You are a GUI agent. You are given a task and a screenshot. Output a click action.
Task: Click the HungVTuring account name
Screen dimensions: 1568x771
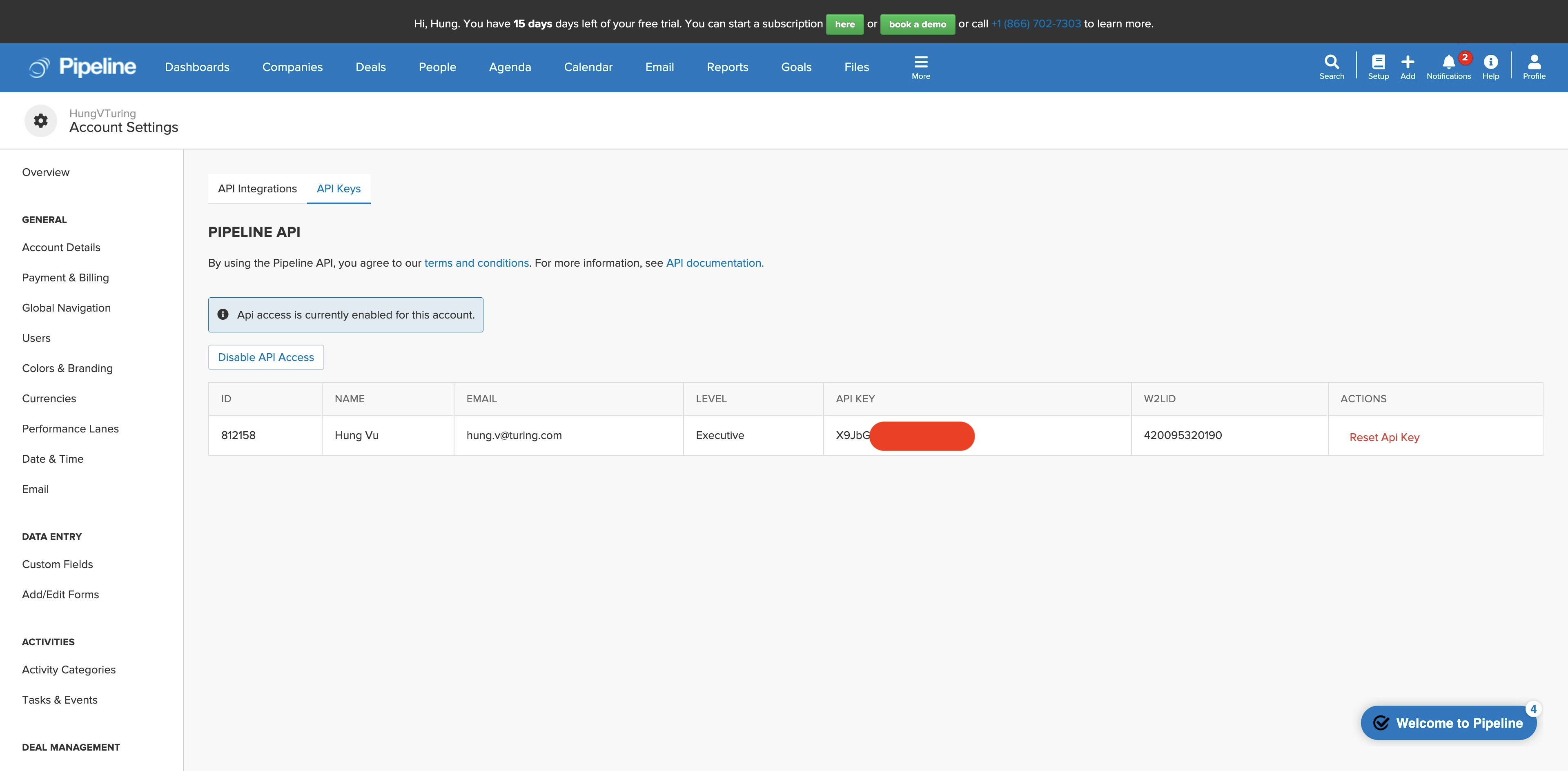tap(102, 113)
